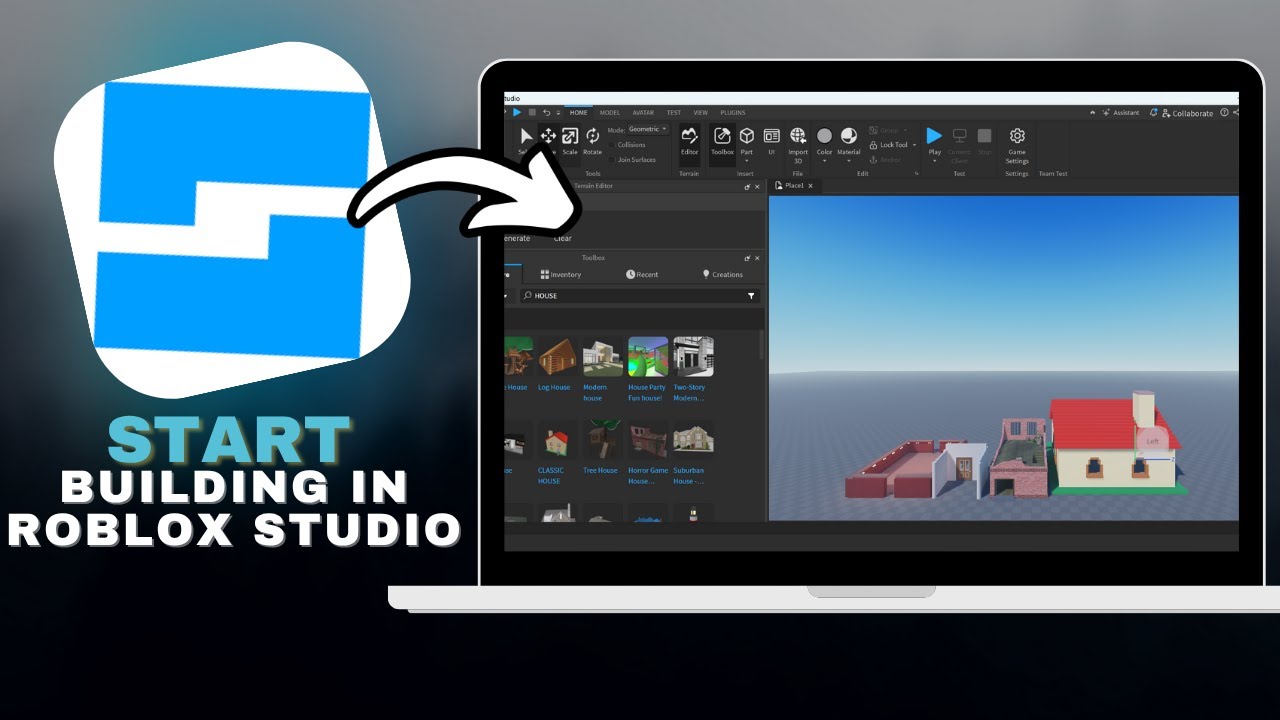Select the Modern house thumbnail
The width and height of the screenshot is (1280, 720).
coord(603,357)
